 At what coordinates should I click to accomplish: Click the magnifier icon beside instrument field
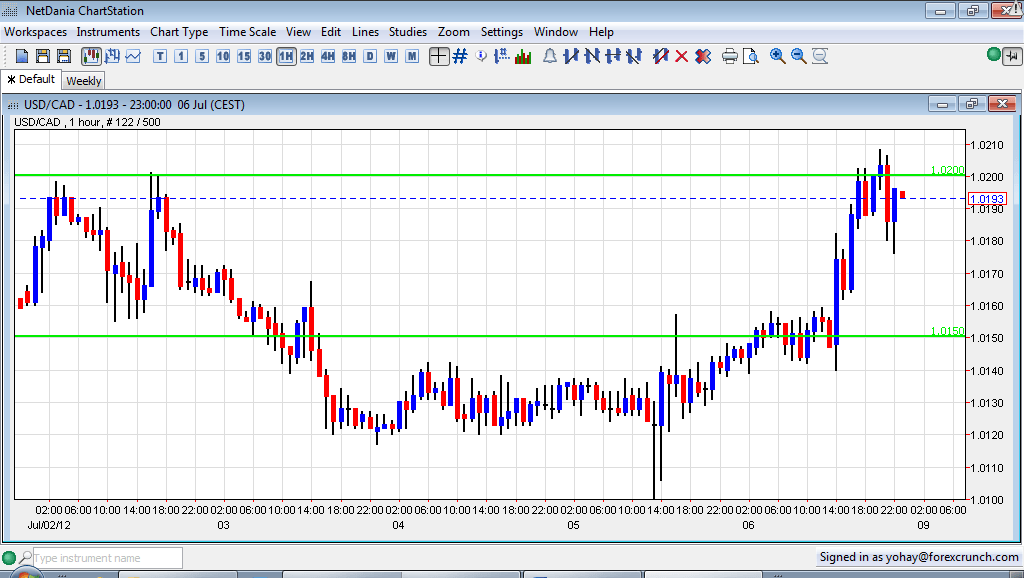pyautogui.click(x=25, y=558)
